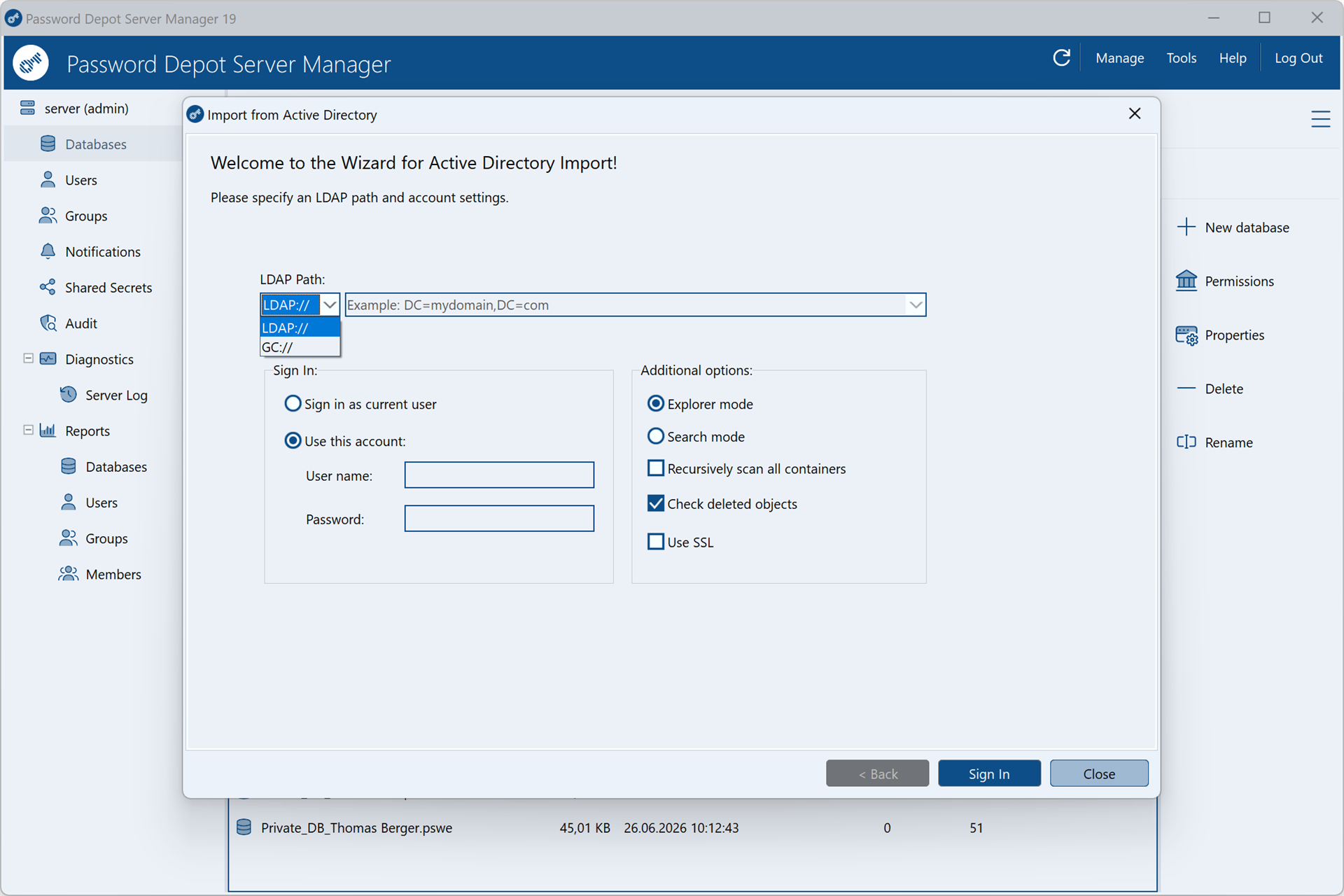The height and width of the screenshot is (896, 1344).
Task: Select Server Log in the sidebar
Action: (x=116, y=395)
